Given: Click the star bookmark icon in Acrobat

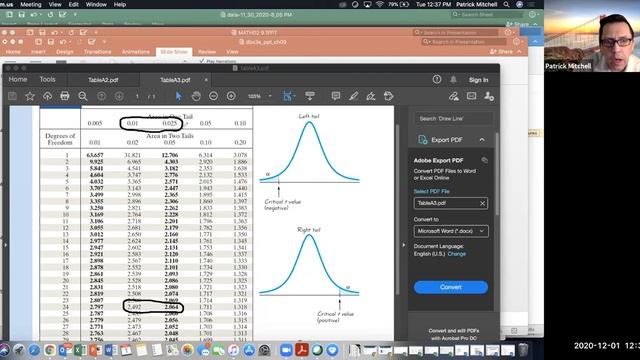Looking at the screenshot, I should point(30,96).
